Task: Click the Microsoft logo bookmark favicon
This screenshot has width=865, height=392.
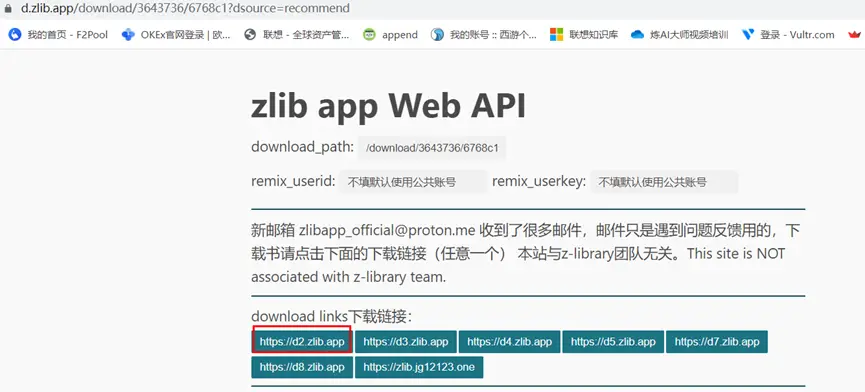Action: point(556,35)
